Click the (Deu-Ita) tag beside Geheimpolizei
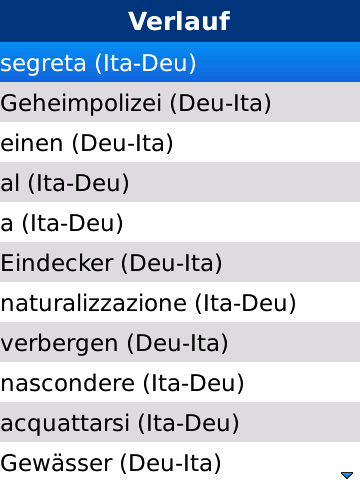The height and width of the screenshot is (480, 360). [x=220, y=103]
